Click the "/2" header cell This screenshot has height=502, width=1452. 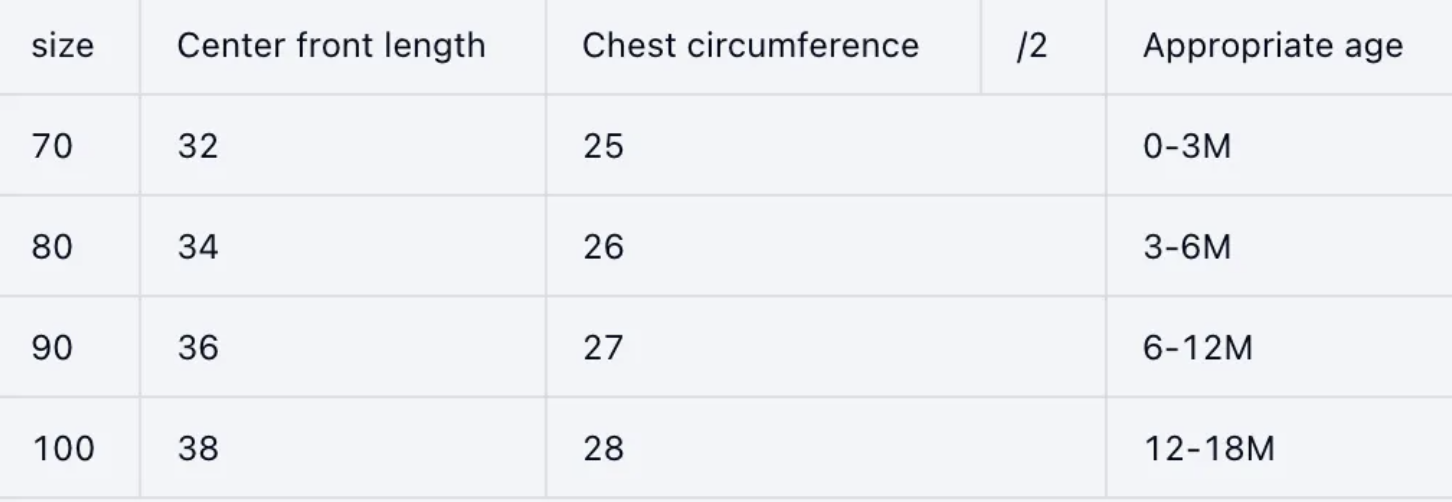1032,46
